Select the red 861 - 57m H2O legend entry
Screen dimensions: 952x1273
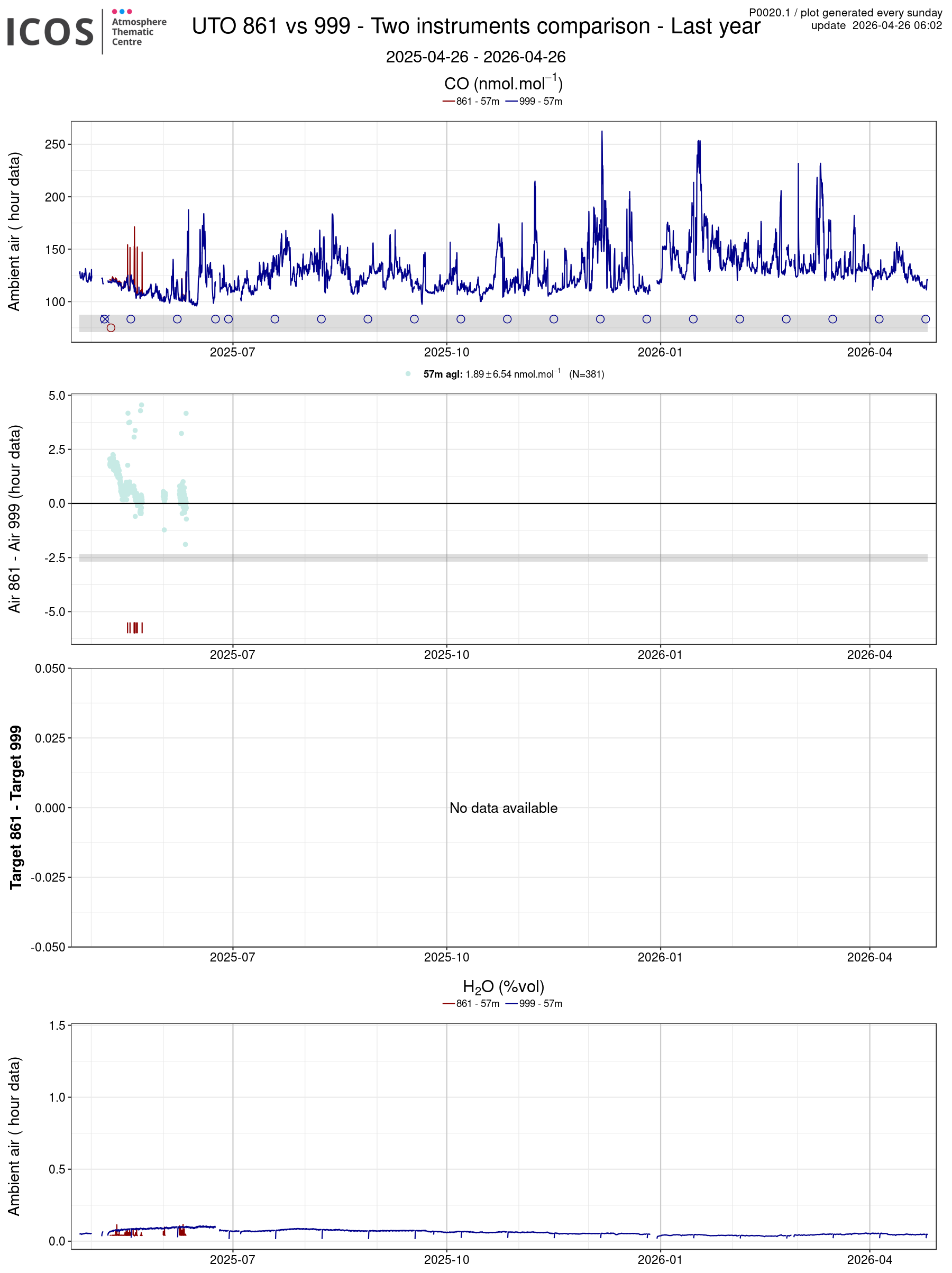tap(471, 1003)
